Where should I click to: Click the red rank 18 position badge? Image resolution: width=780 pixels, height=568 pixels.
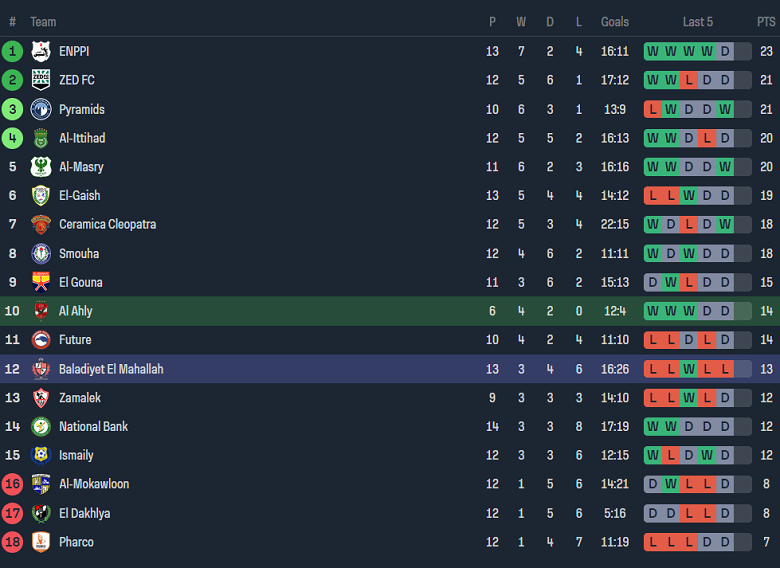12,542
